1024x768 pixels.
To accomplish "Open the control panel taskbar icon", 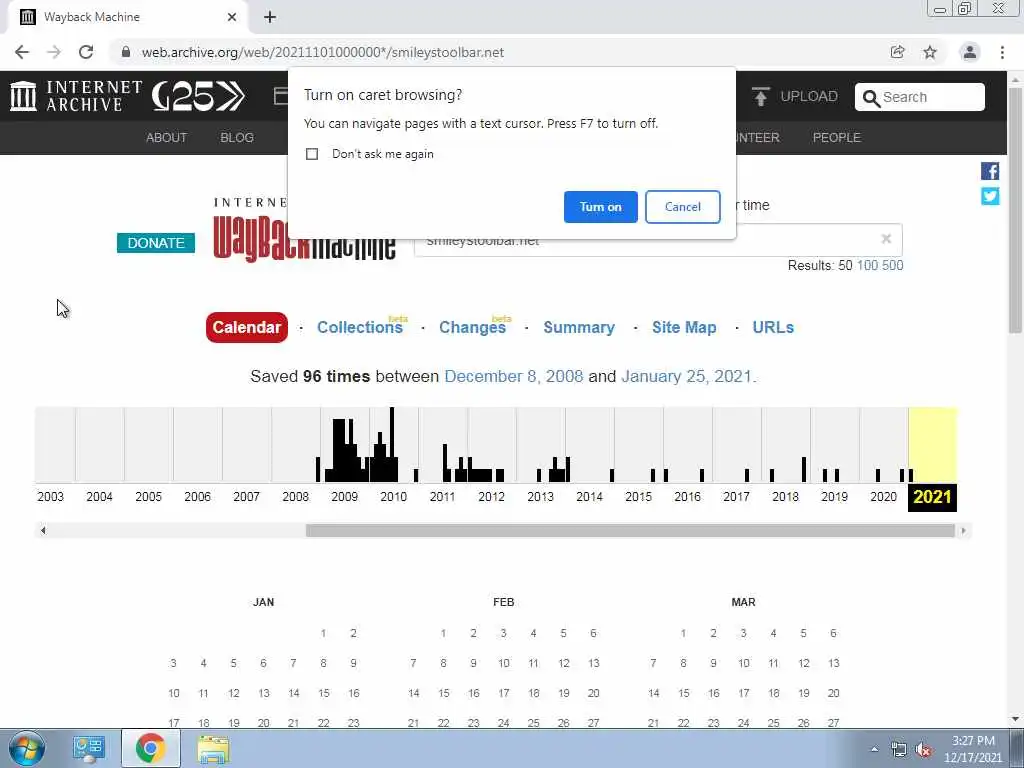I will (x=89, y=748).
